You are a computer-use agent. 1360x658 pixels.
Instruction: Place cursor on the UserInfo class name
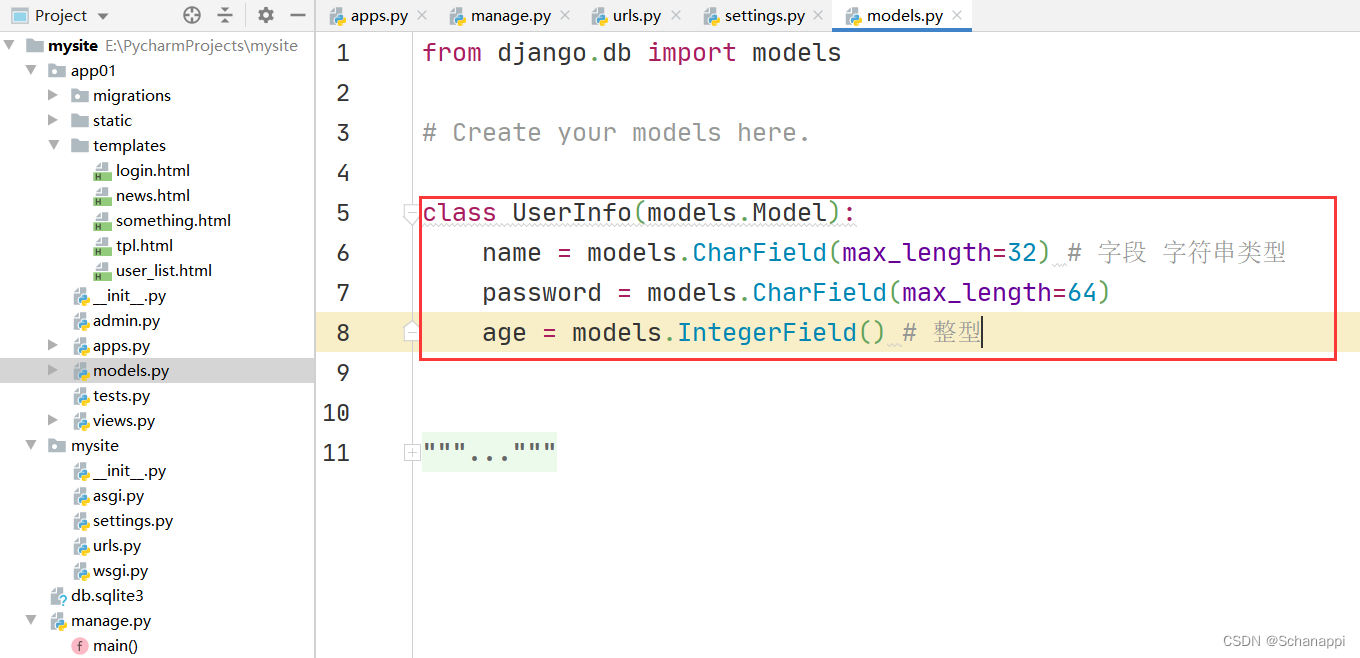pyautogui.click(x=572, y=212)
